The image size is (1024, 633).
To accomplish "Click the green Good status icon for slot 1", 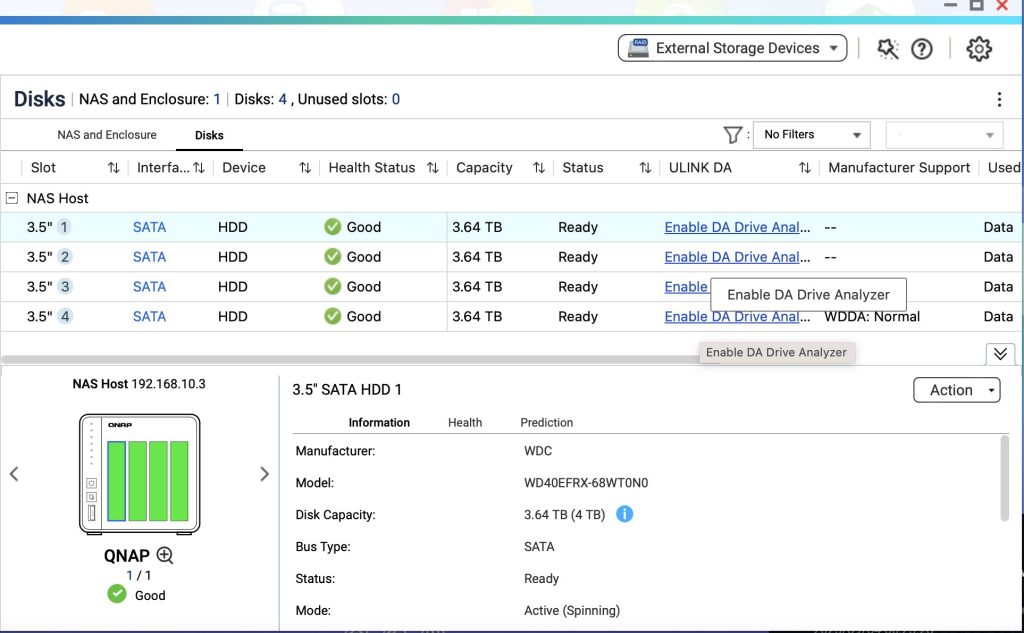I will tap(332, 227).
